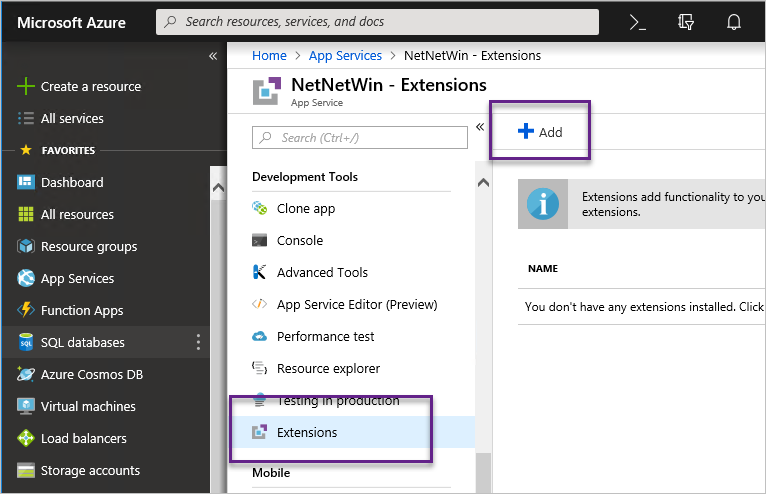The width and height of the screenshot is (766, 494).
Task: Collapse the left favorites sidebar
Action: [213, 56]
